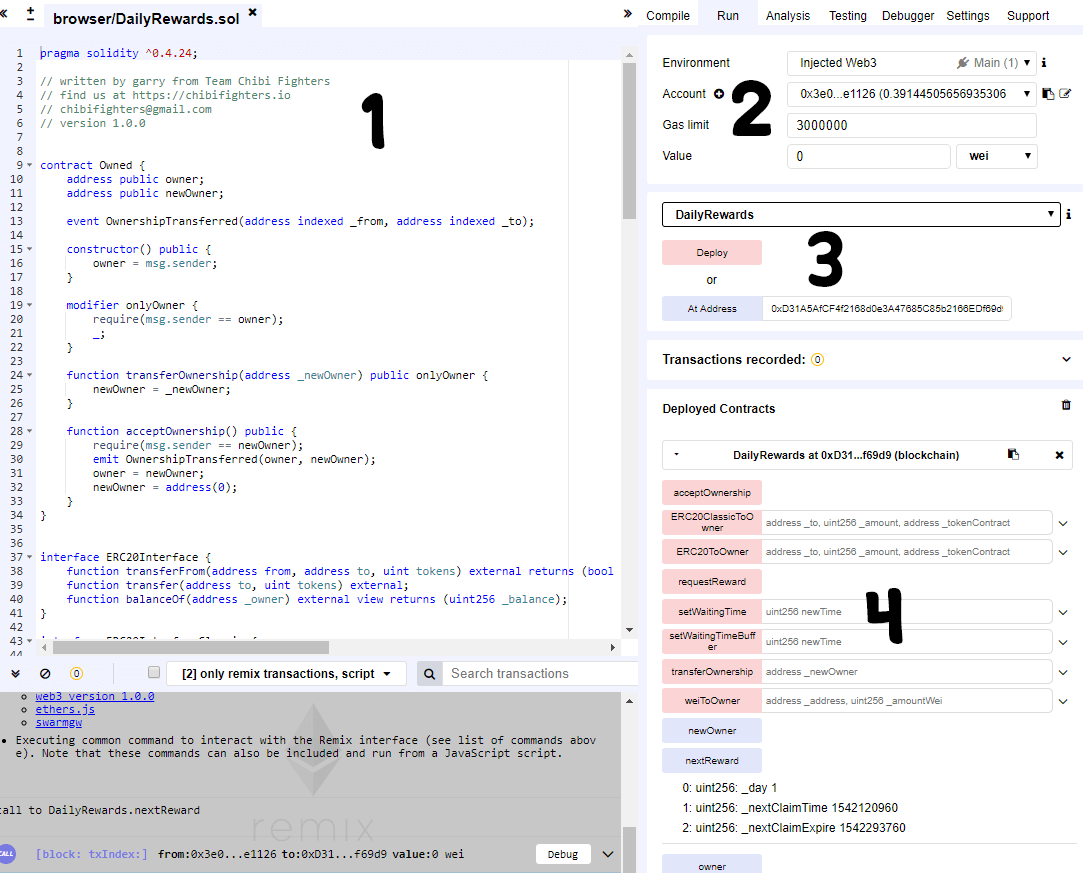The image size is (1083, 873).
Task: Fold the contract Owned code block
Action: click(29, 165)
